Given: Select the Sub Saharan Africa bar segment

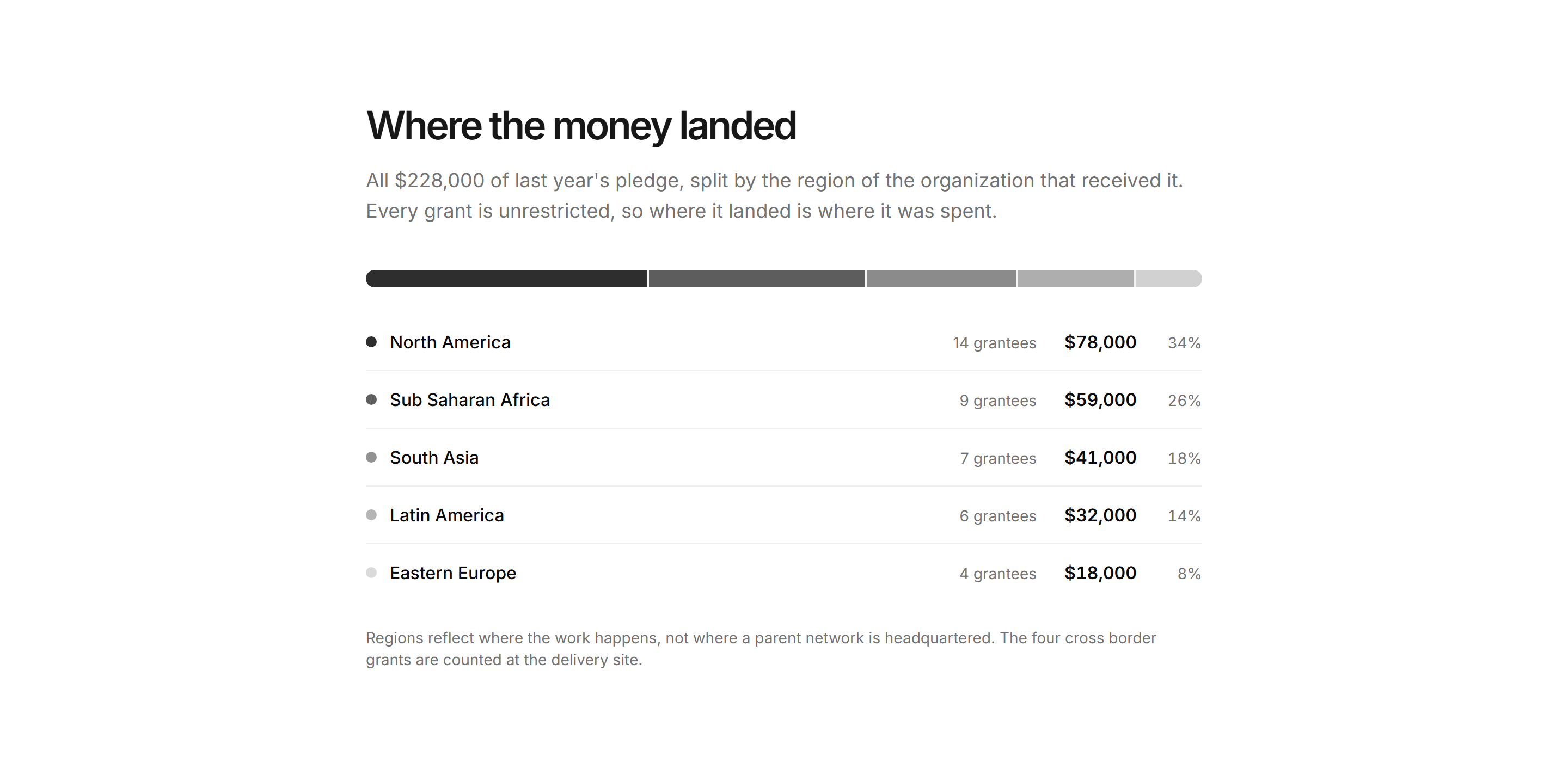Looking at the screenshot, I should 757,279.
